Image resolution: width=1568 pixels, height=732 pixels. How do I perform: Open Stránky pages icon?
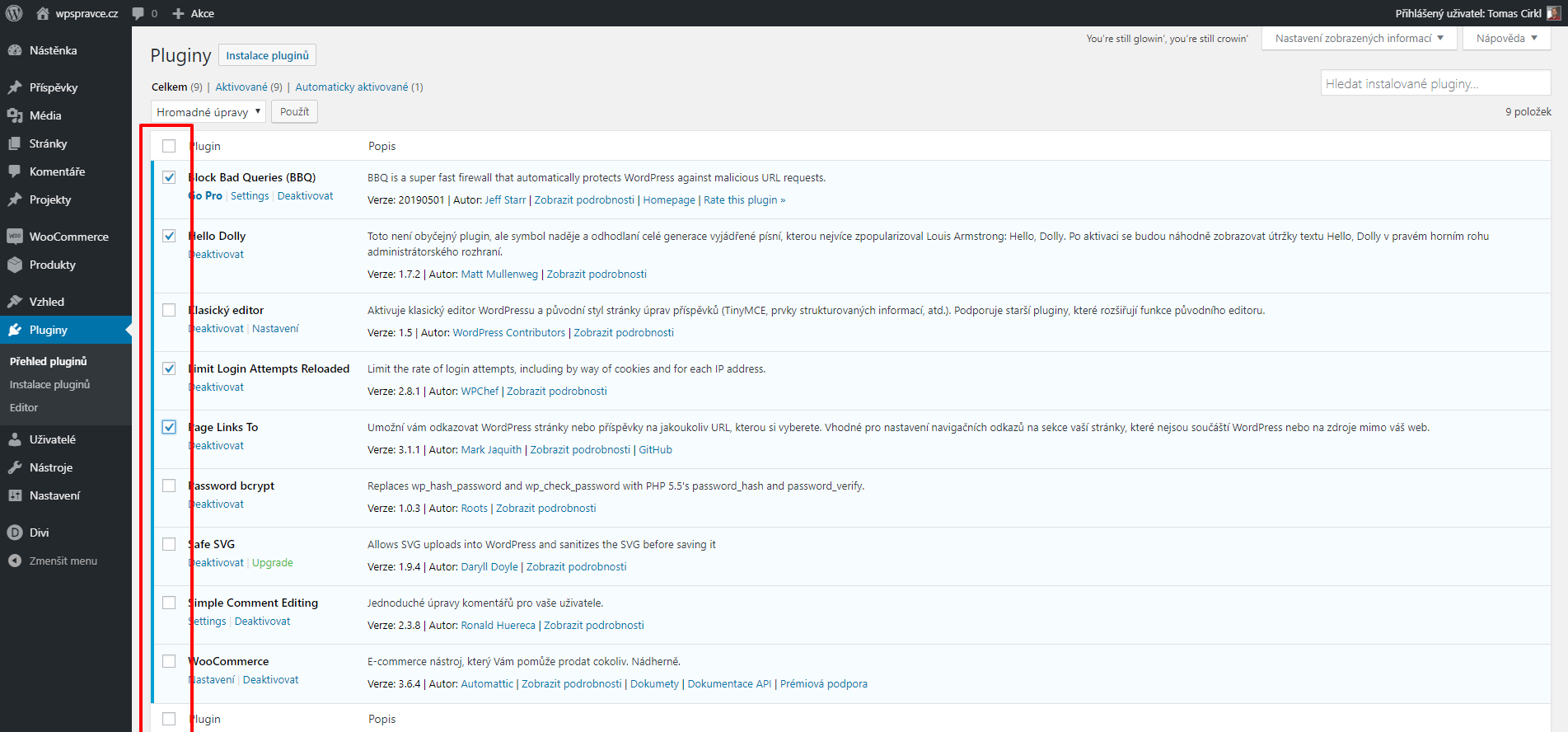[x=15, y=143]
